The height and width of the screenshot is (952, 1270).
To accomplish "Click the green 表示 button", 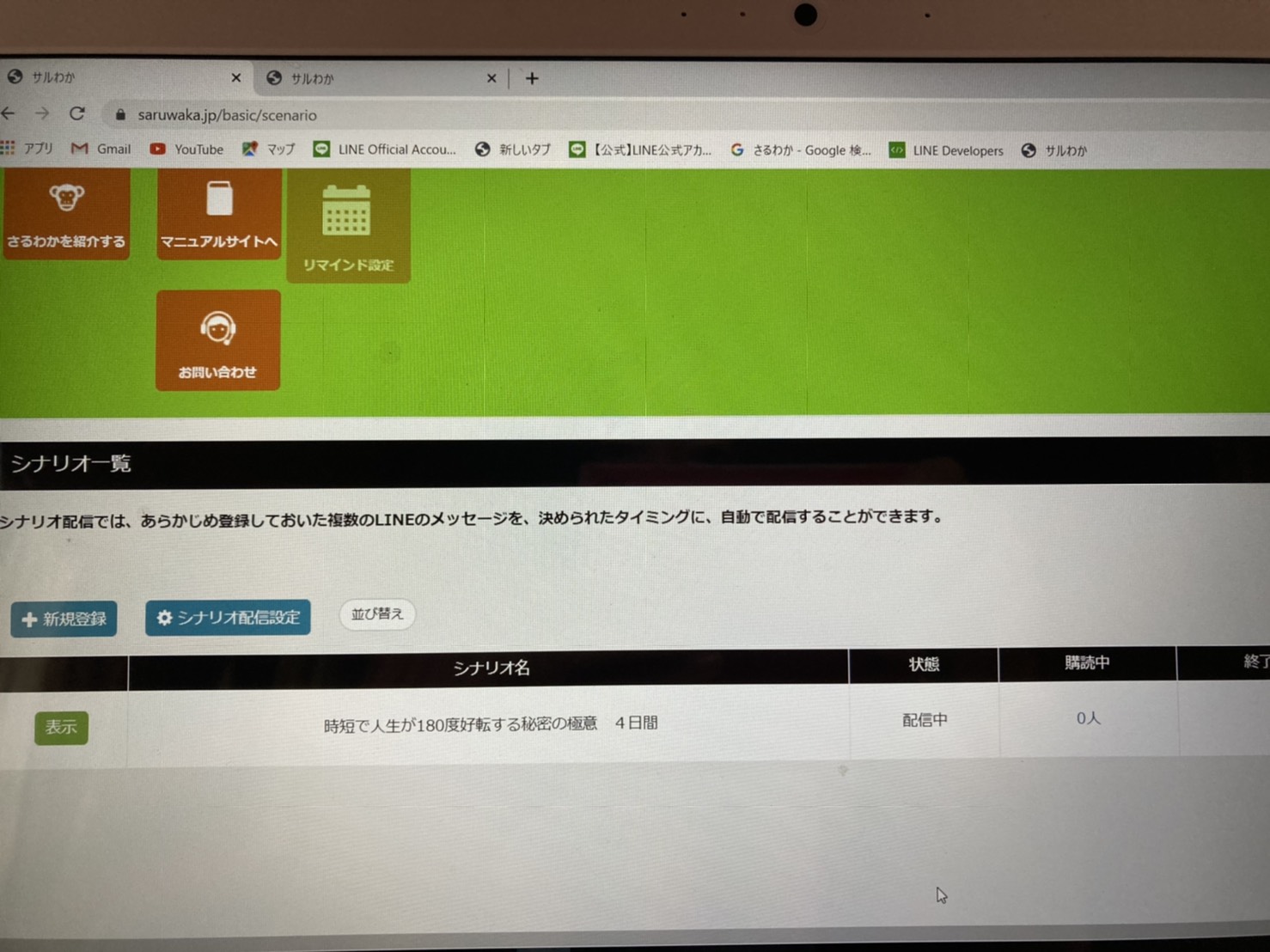I will [x=61, y=728].
